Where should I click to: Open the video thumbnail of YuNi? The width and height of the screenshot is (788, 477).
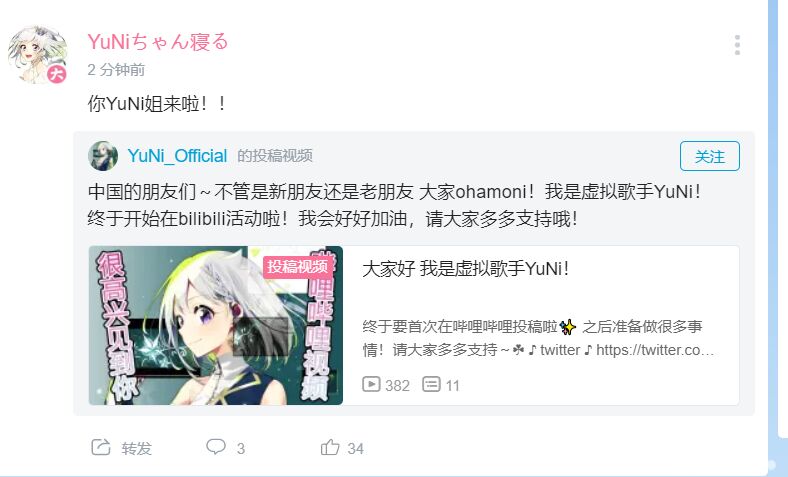(x=216, y=325)
